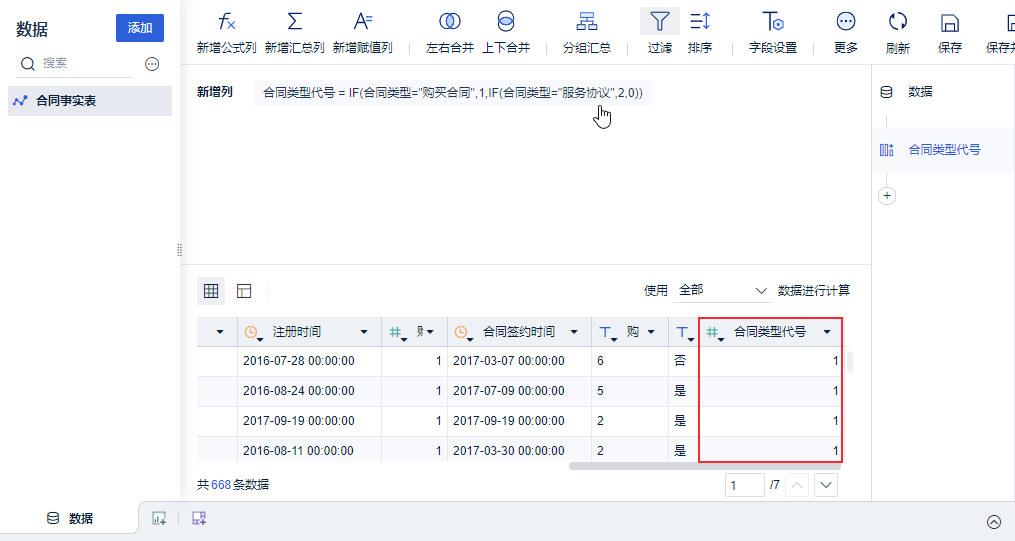This screenshot has height=541, width=1015.
Task: Click the horizontal table scrollbar
Action: click(x=704, y=466)
